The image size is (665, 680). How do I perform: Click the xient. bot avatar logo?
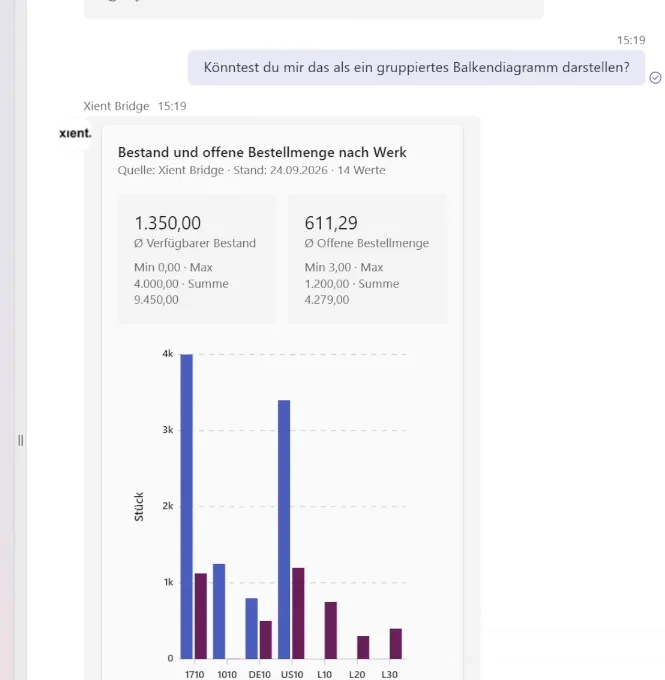(x=75, y=133)
